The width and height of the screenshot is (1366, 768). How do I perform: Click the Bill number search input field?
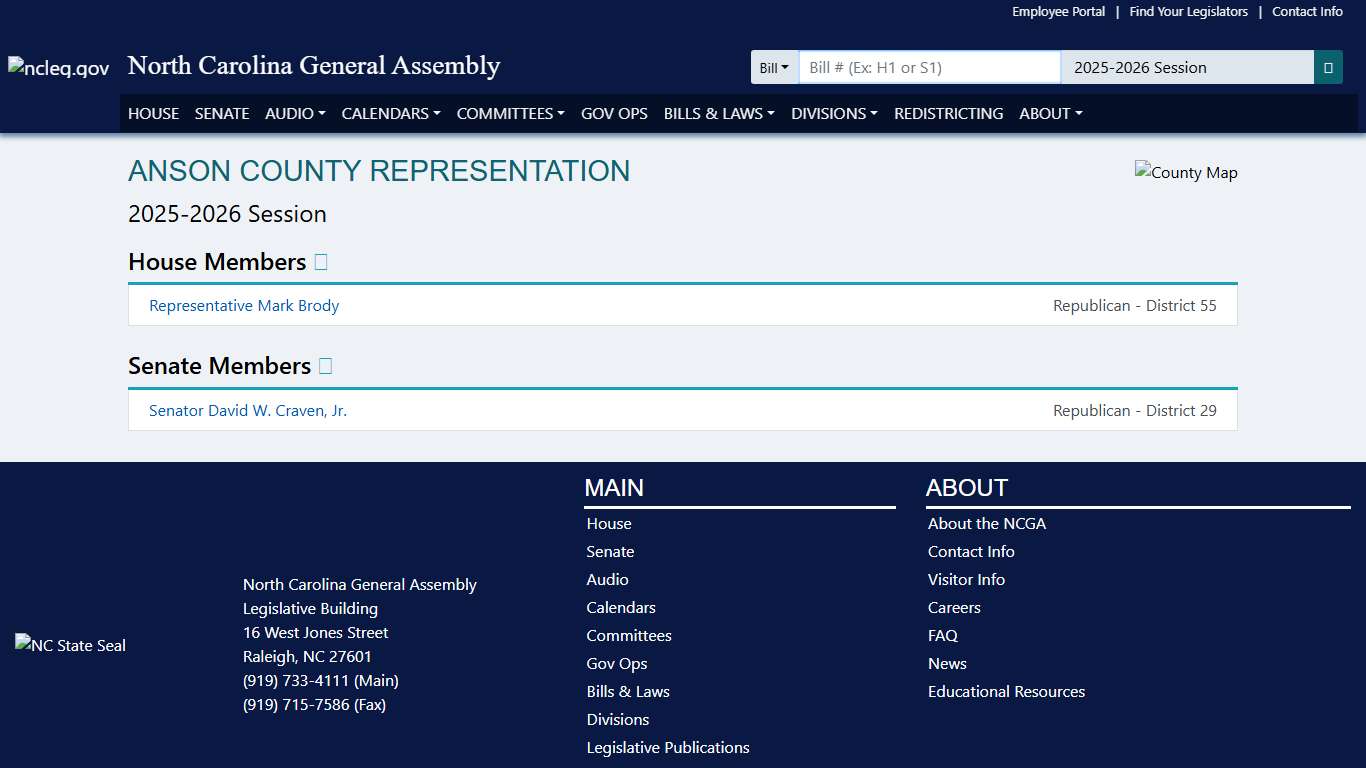coord(928,67)
